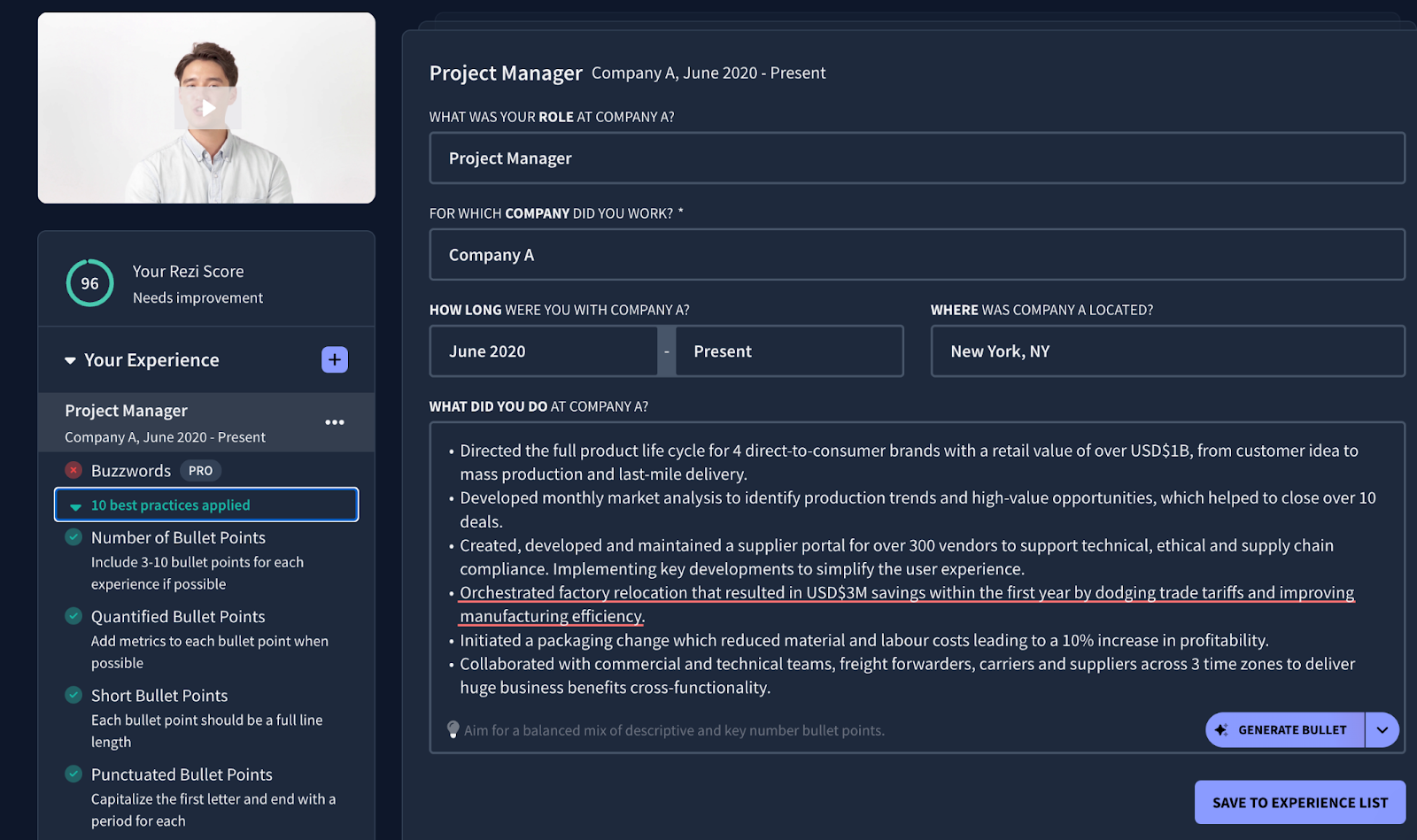
Task: Click the sparkle icon on Generate Bullet
Action: click(1223, 729)
